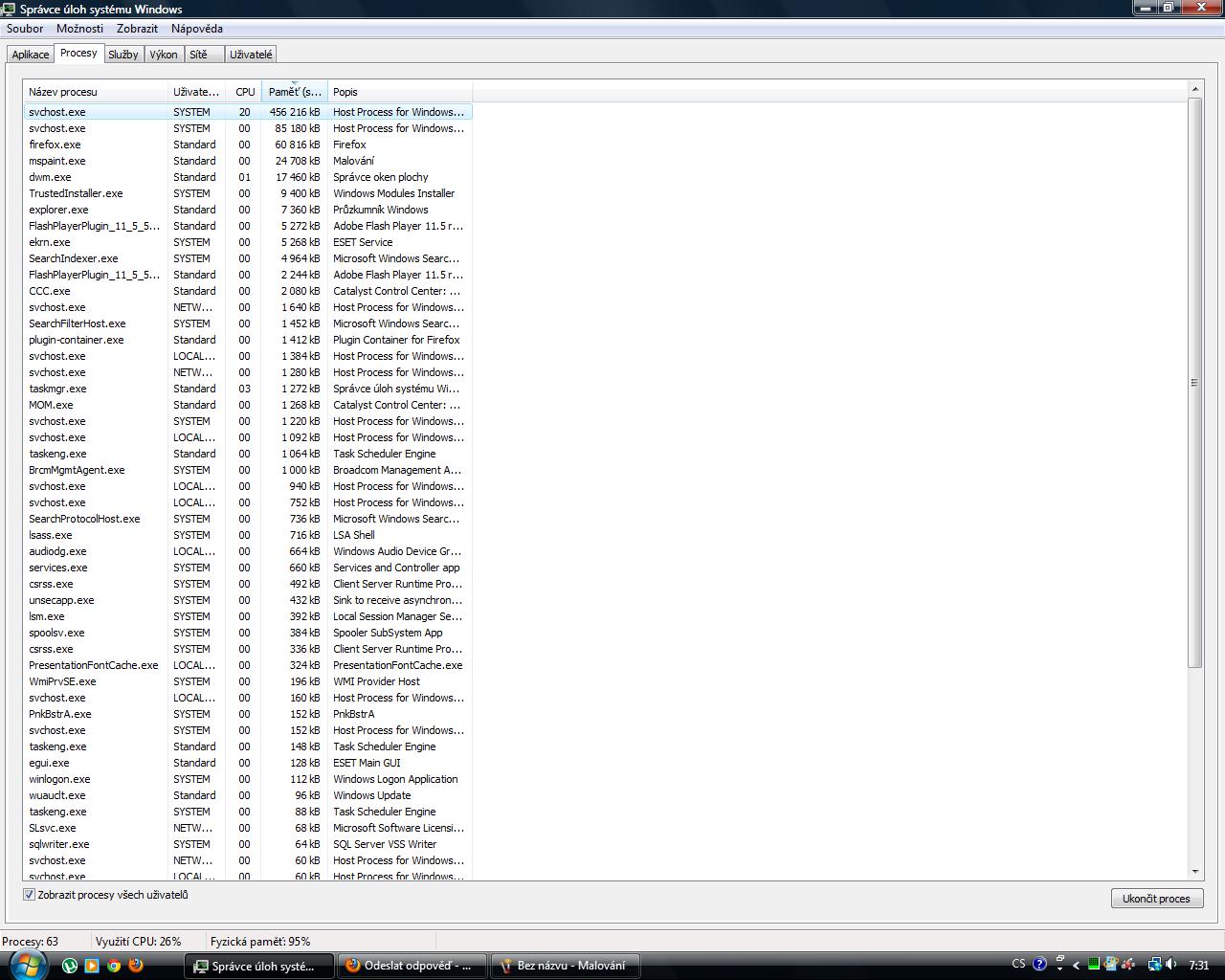1225x980 pixels.
Task: Click the CS input language indicator
Action: pyautogui.click(x=1018, y=965)
